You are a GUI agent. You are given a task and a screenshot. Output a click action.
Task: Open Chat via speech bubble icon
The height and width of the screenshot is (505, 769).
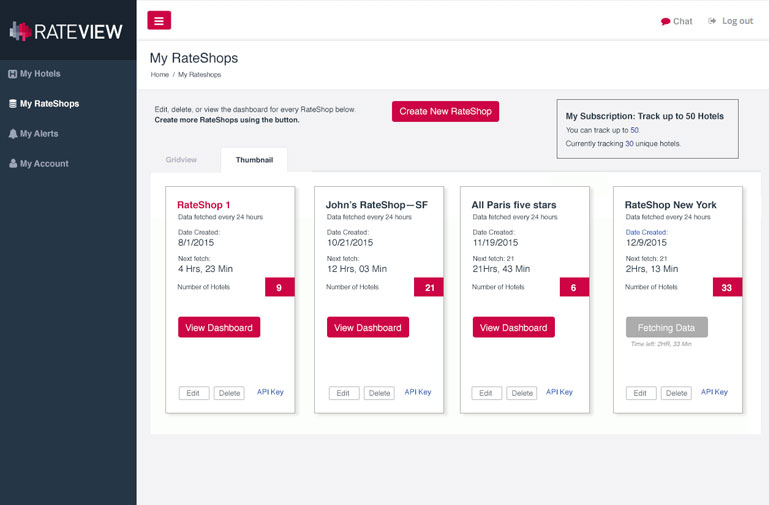[x=666, y=21]
